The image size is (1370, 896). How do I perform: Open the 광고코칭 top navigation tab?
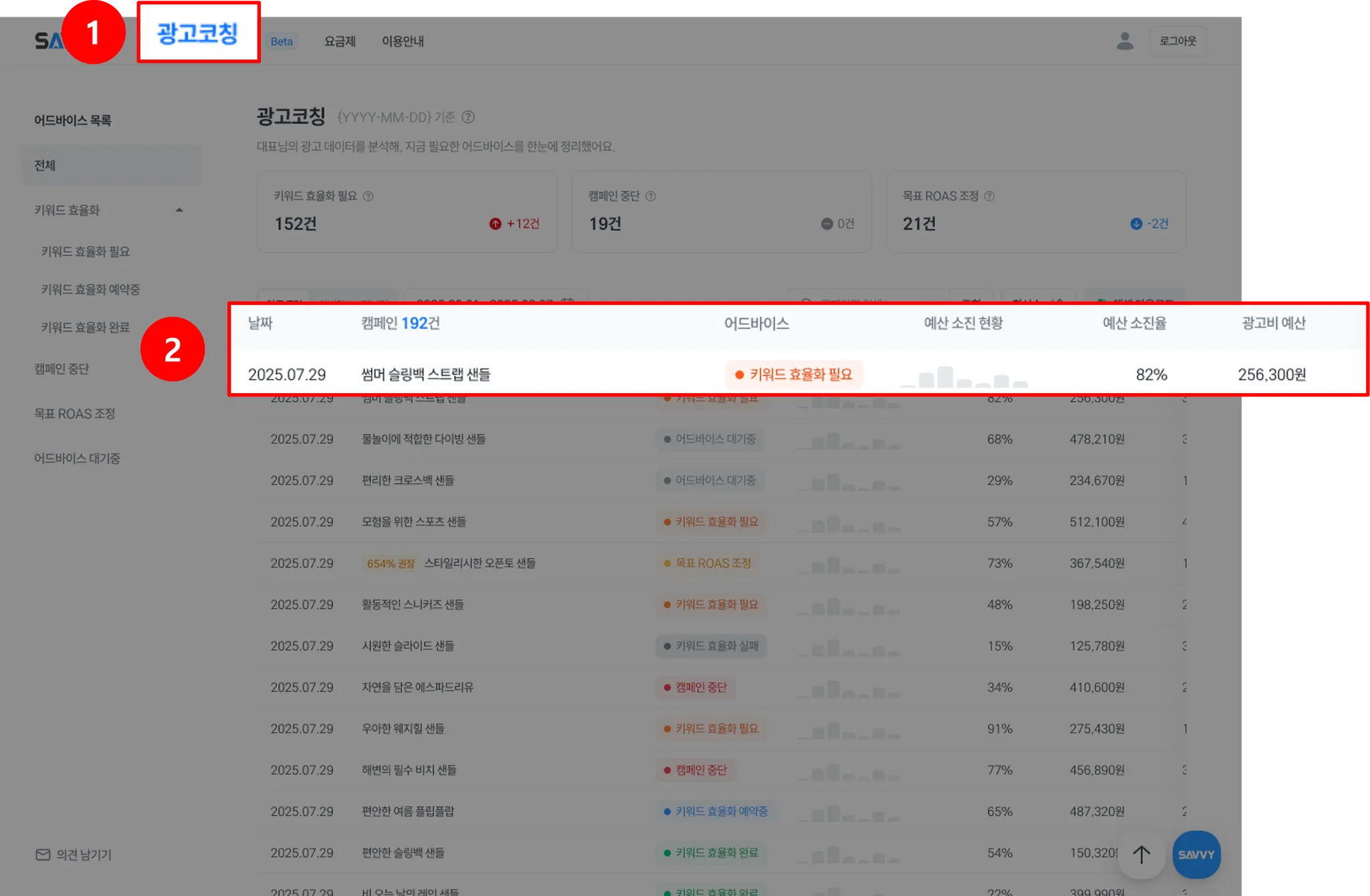pos(198,33)
